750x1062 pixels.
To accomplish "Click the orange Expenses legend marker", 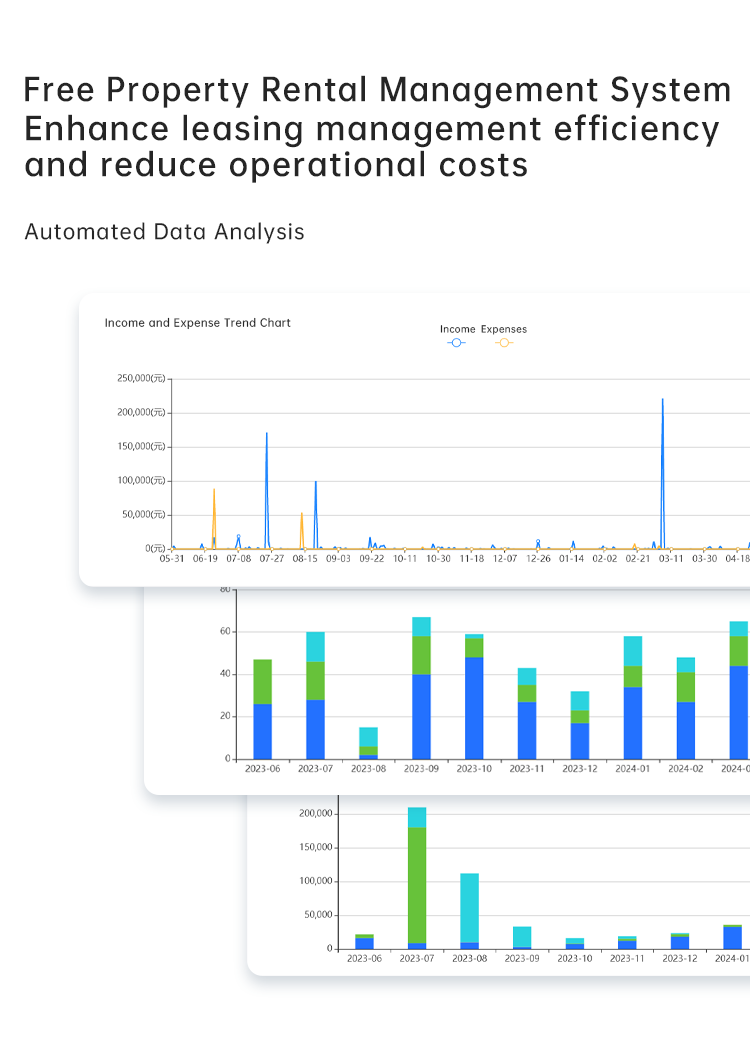I will tap(504, 343).
